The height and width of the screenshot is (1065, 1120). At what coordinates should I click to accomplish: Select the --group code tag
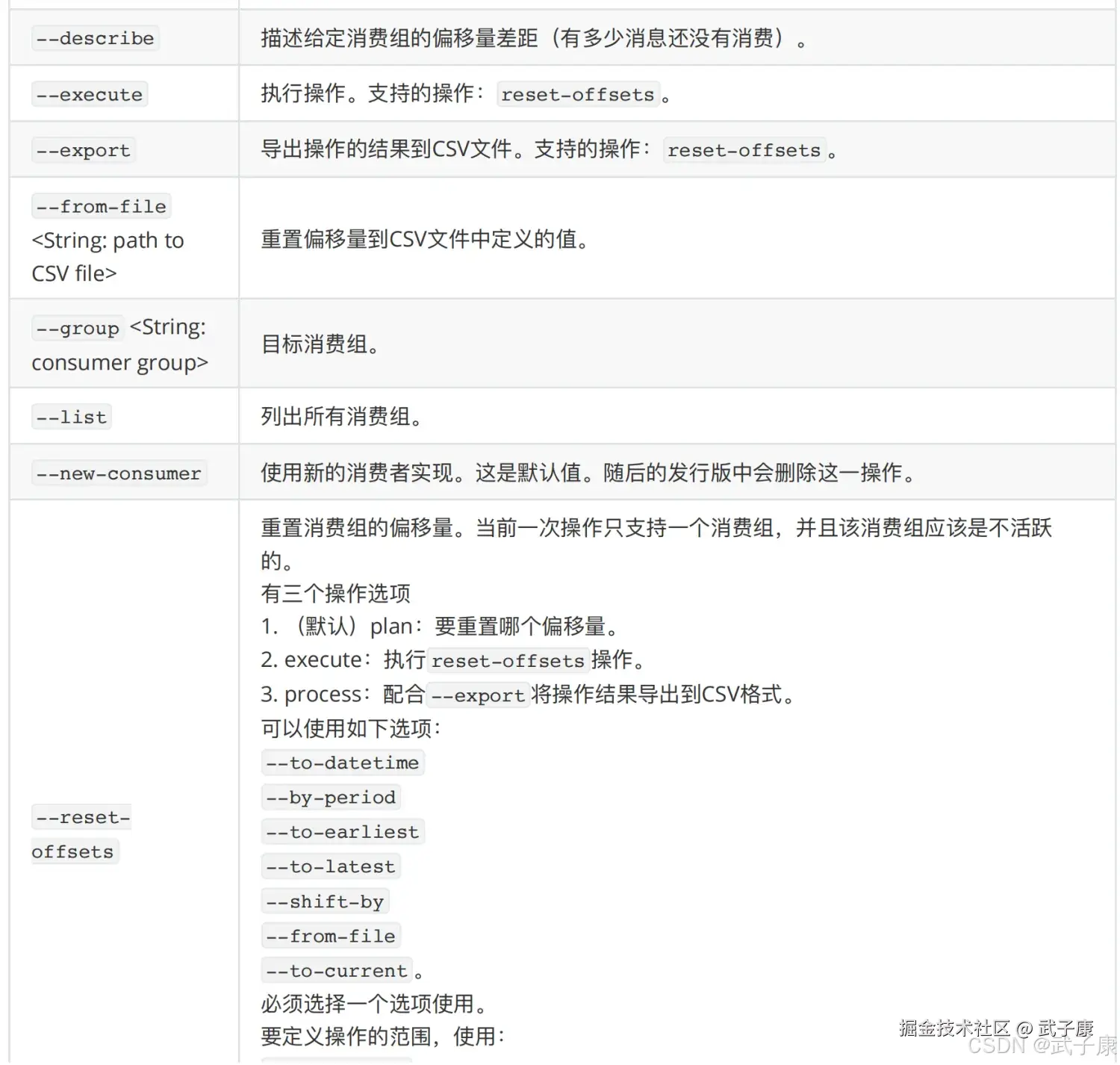tap(78, 328)
